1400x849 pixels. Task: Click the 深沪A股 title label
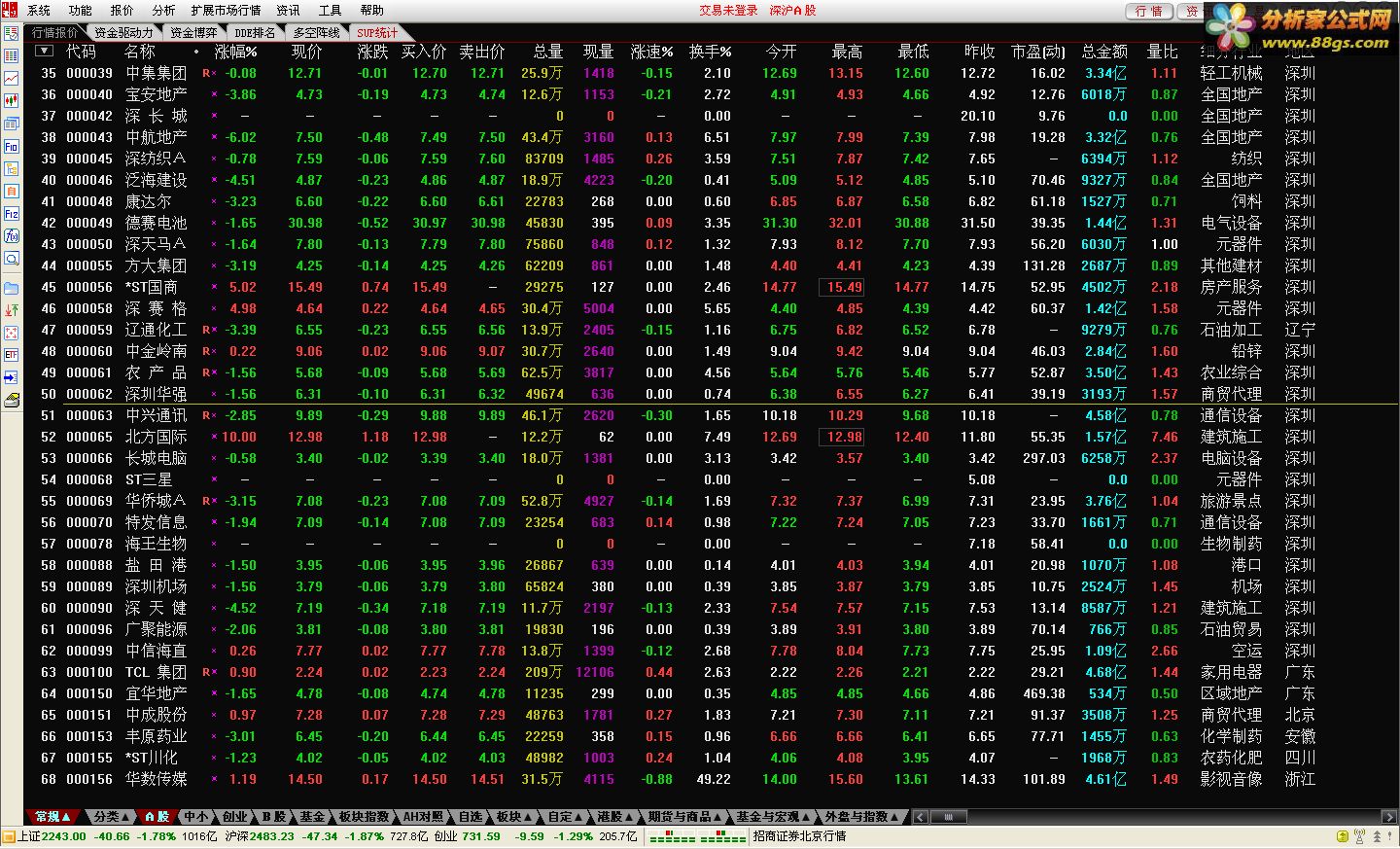click(x=792, y=11)
